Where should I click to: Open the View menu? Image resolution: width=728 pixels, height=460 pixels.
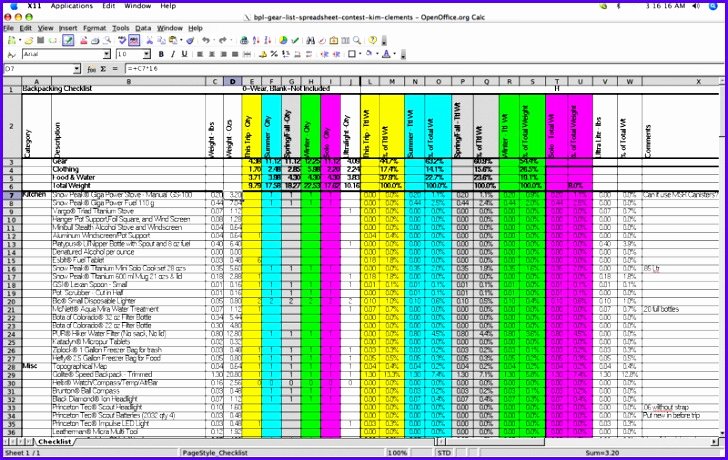[46, 28]
